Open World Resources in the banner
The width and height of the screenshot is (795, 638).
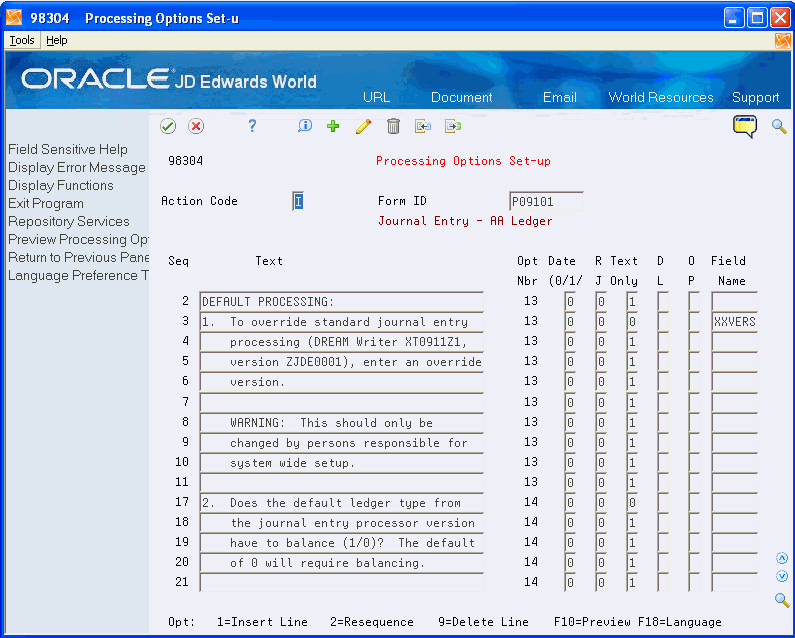pos(661,97)
